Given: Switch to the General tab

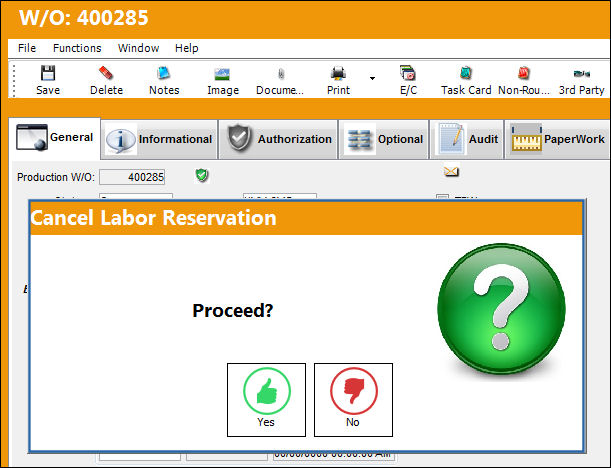Looking at the screenshot, I should pos(55,138).
